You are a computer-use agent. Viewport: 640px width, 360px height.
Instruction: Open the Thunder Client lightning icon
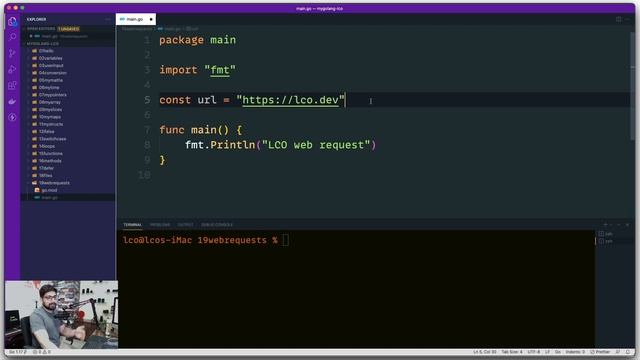12,118
